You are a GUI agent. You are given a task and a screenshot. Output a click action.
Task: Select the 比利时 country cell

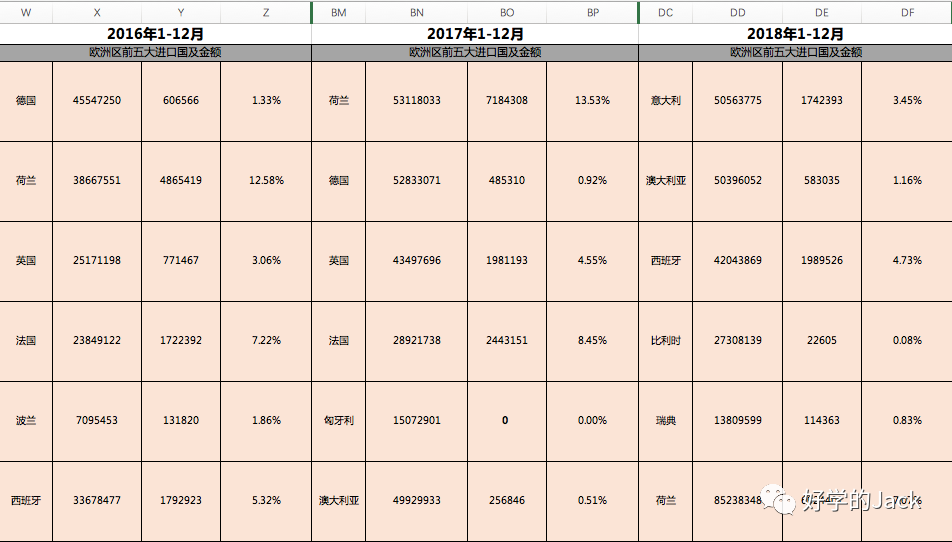665,341
